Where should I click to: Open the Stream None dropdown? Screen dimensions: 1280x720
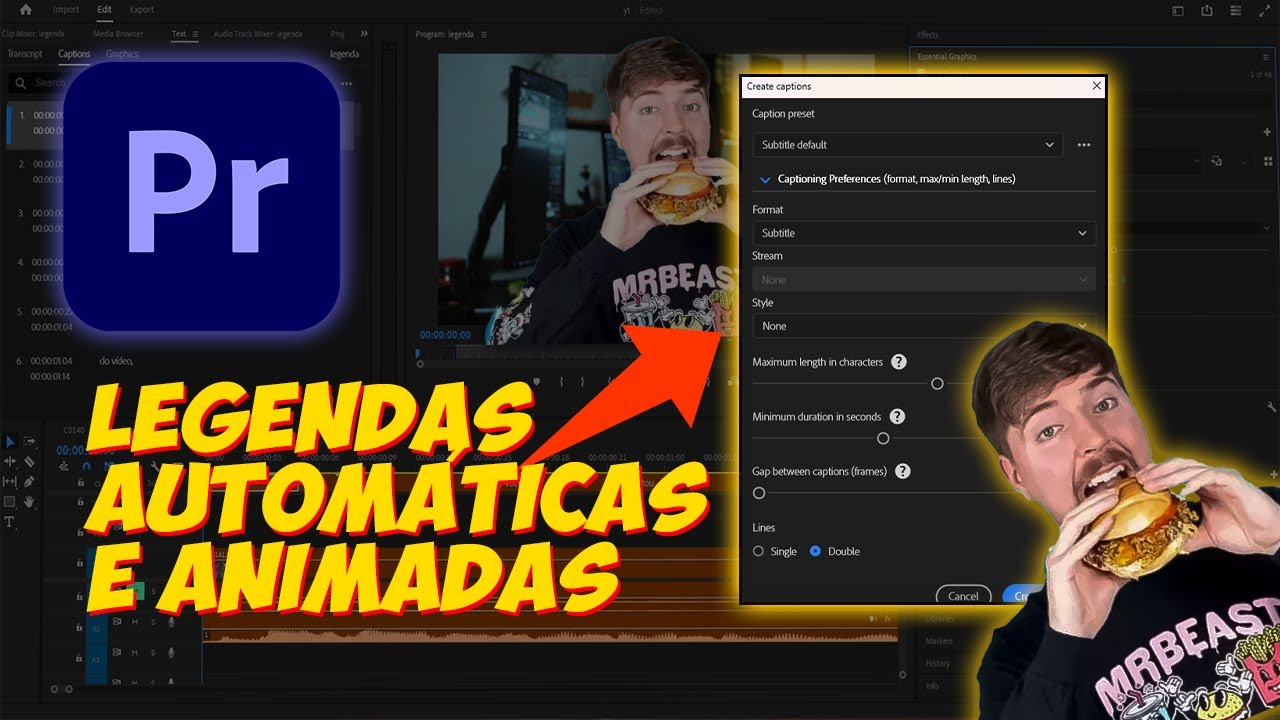pos(924,280)
